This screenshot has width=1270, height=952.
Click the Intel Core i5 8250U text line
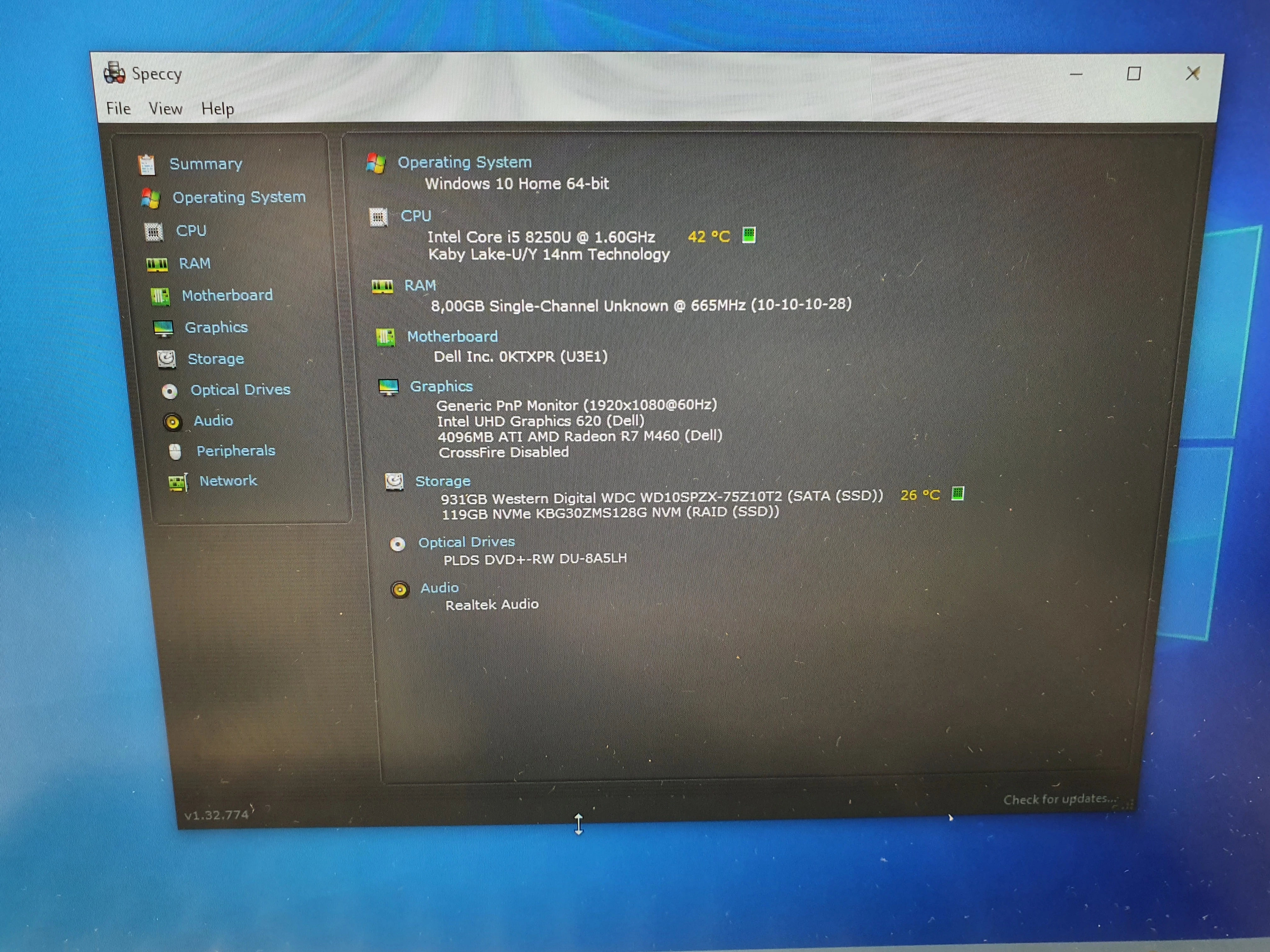541,237
